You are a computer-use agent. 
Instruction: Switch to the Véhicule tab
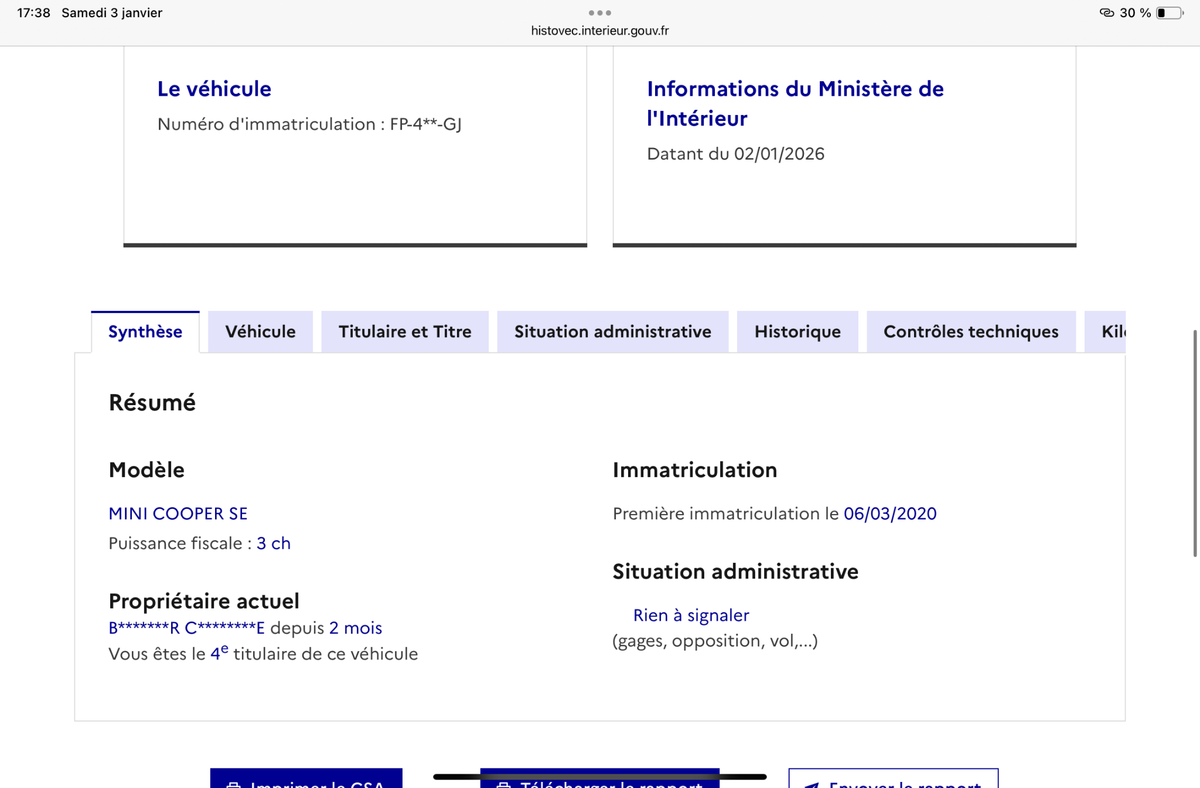(x=260, y=332)
